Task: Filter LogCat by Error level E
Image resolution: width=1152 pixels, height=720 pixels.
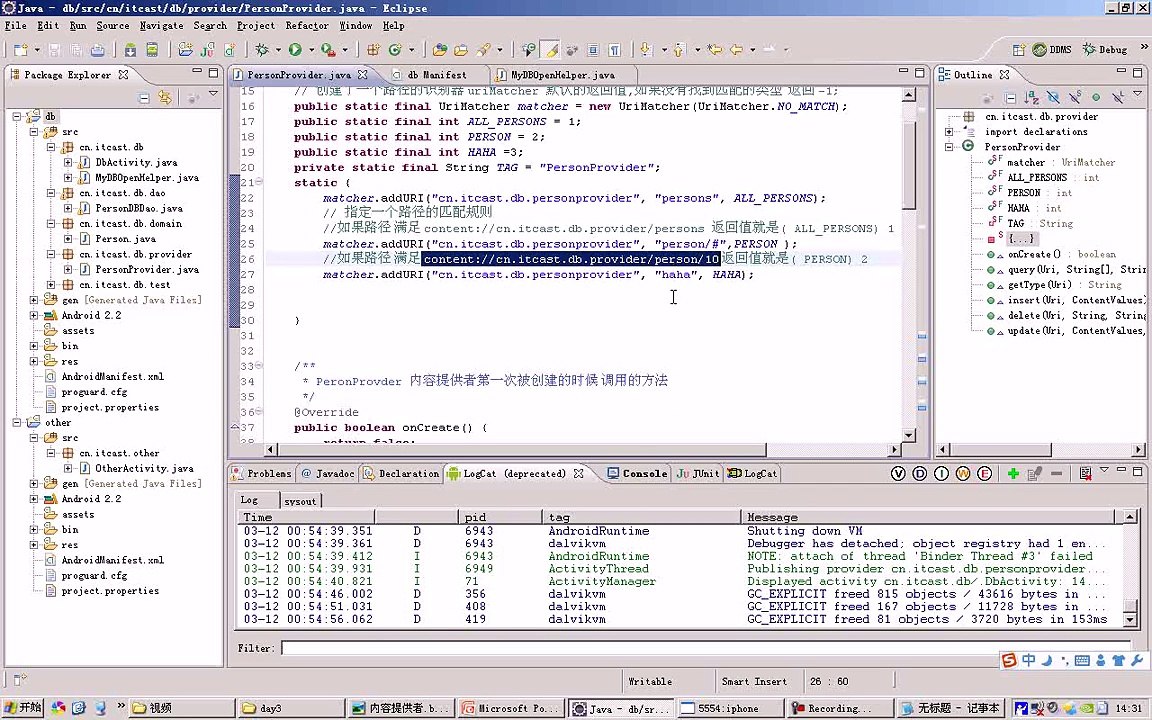Action: [x=984, y=474]
